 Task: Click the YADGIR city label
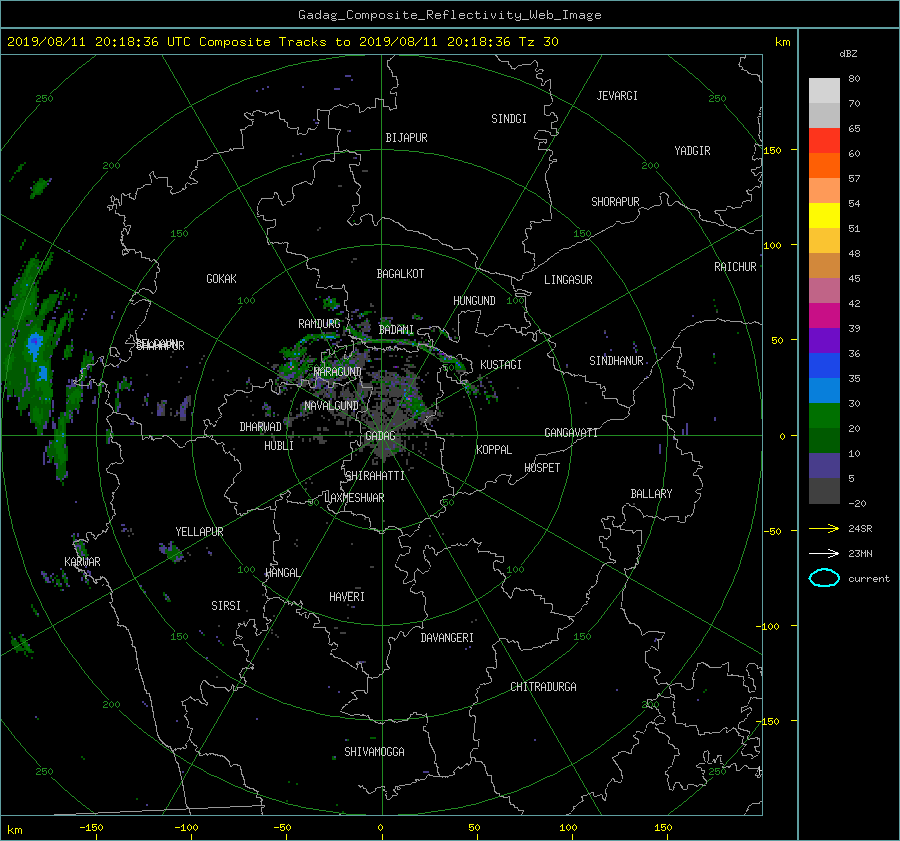coord(692,151)
